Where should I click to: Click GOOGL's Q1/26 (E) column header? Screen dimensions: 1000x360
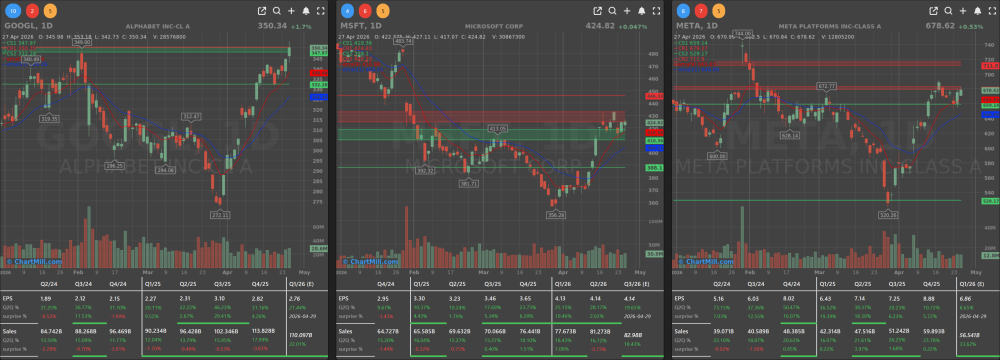(x=303, y=285)
